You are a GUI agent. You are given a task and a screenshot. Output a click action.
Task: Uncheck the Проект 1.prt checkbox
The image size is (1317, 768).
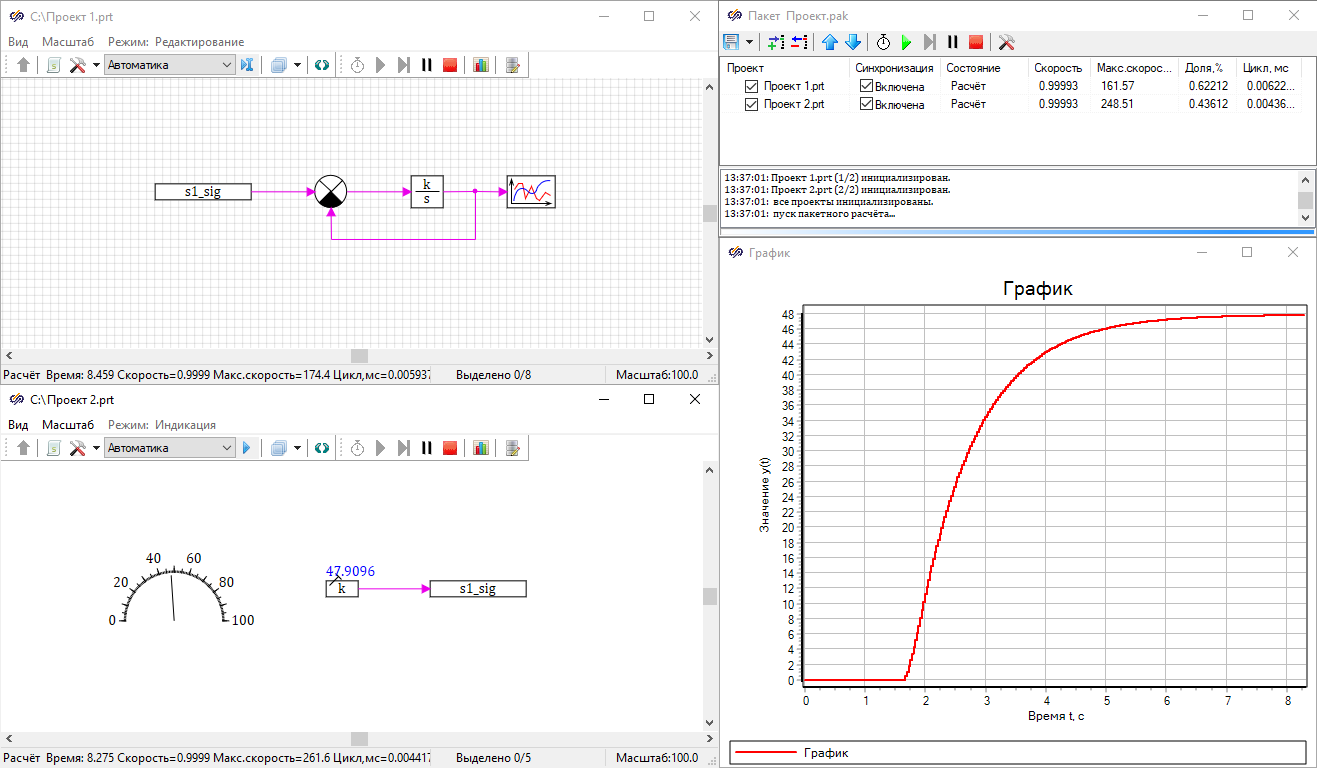pyautogui.click(x=751, y=87)
